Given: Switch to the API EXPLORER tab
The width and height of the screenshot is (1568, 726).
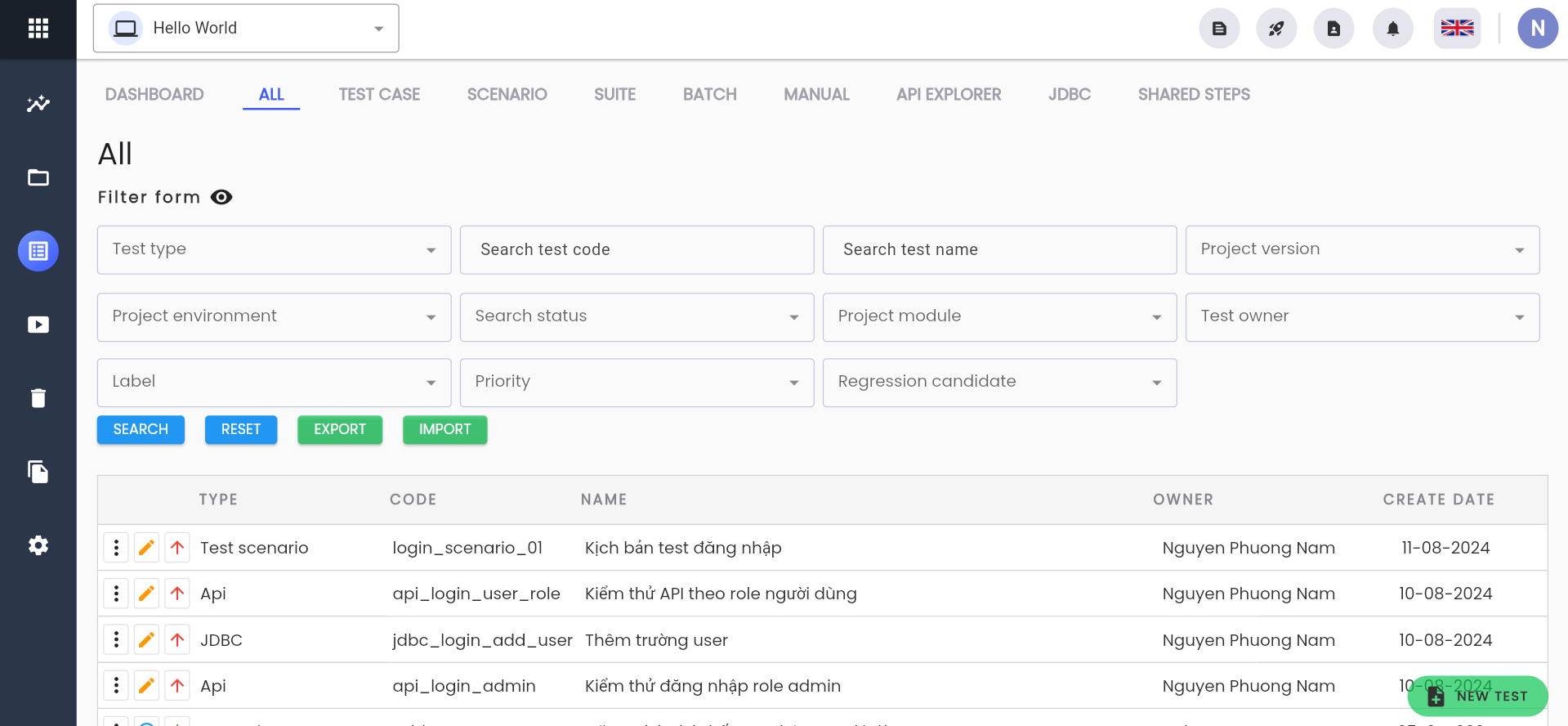Looking at the screenshot, I should (x=949, y=95).
